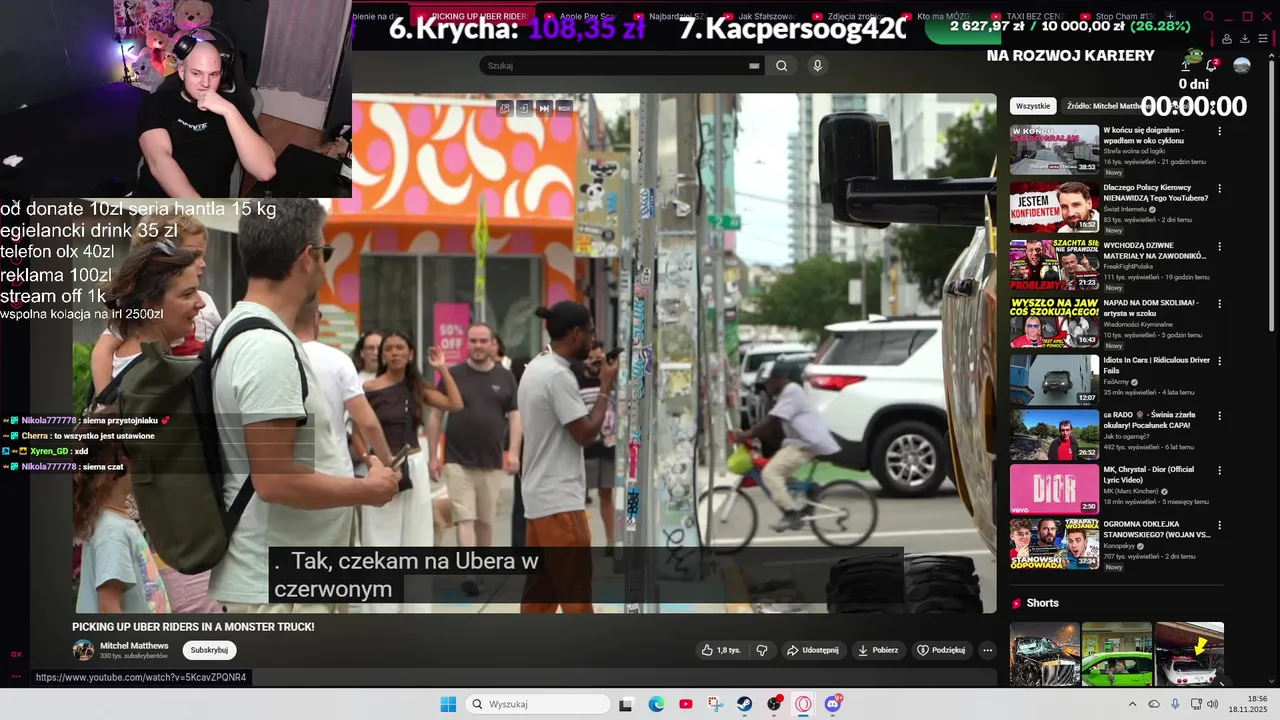Open more actions menu beside Podziękuj

(987, 650)
